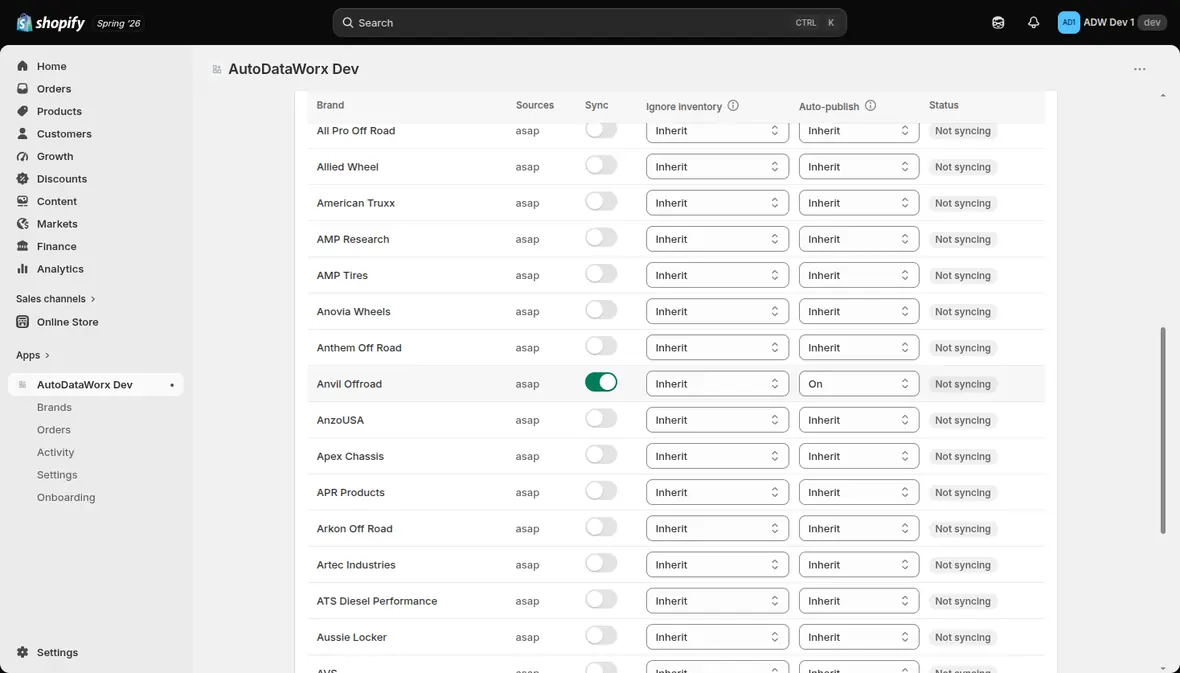Enable sync for American Truxx
1180x673 pixels.
pos(601,202)
